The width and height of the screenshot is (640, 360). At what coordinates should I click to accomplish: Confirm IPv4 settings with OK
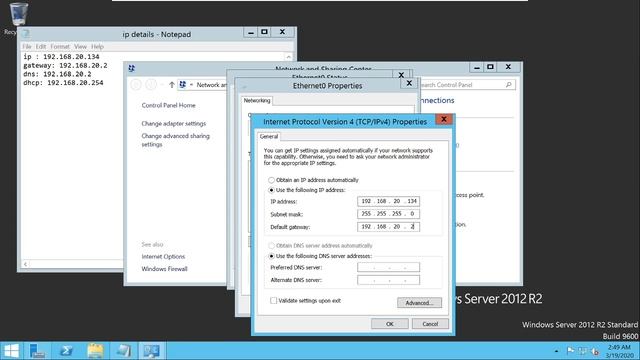[389, 324]
